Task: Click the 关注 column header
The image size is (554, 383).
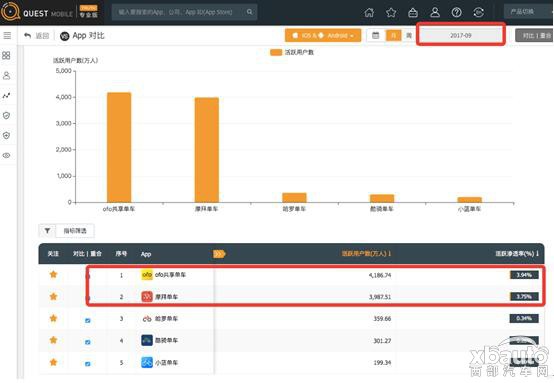Action: (x=53, y=253)
